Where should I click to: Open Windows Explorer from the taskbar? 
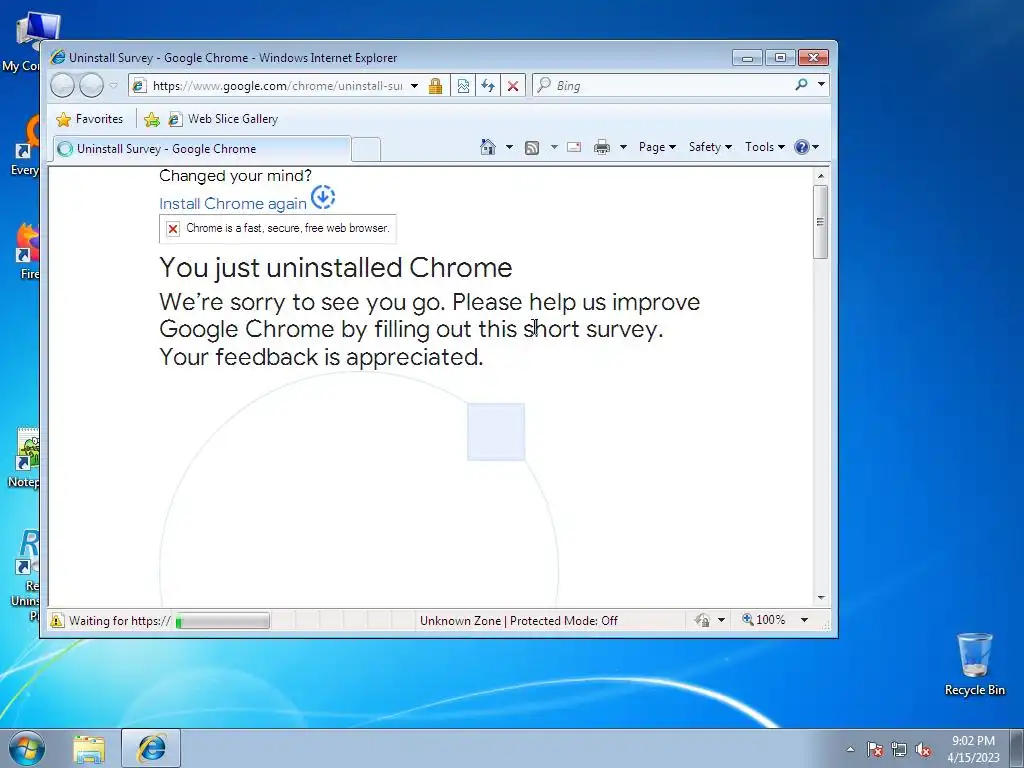coord(89,749)
